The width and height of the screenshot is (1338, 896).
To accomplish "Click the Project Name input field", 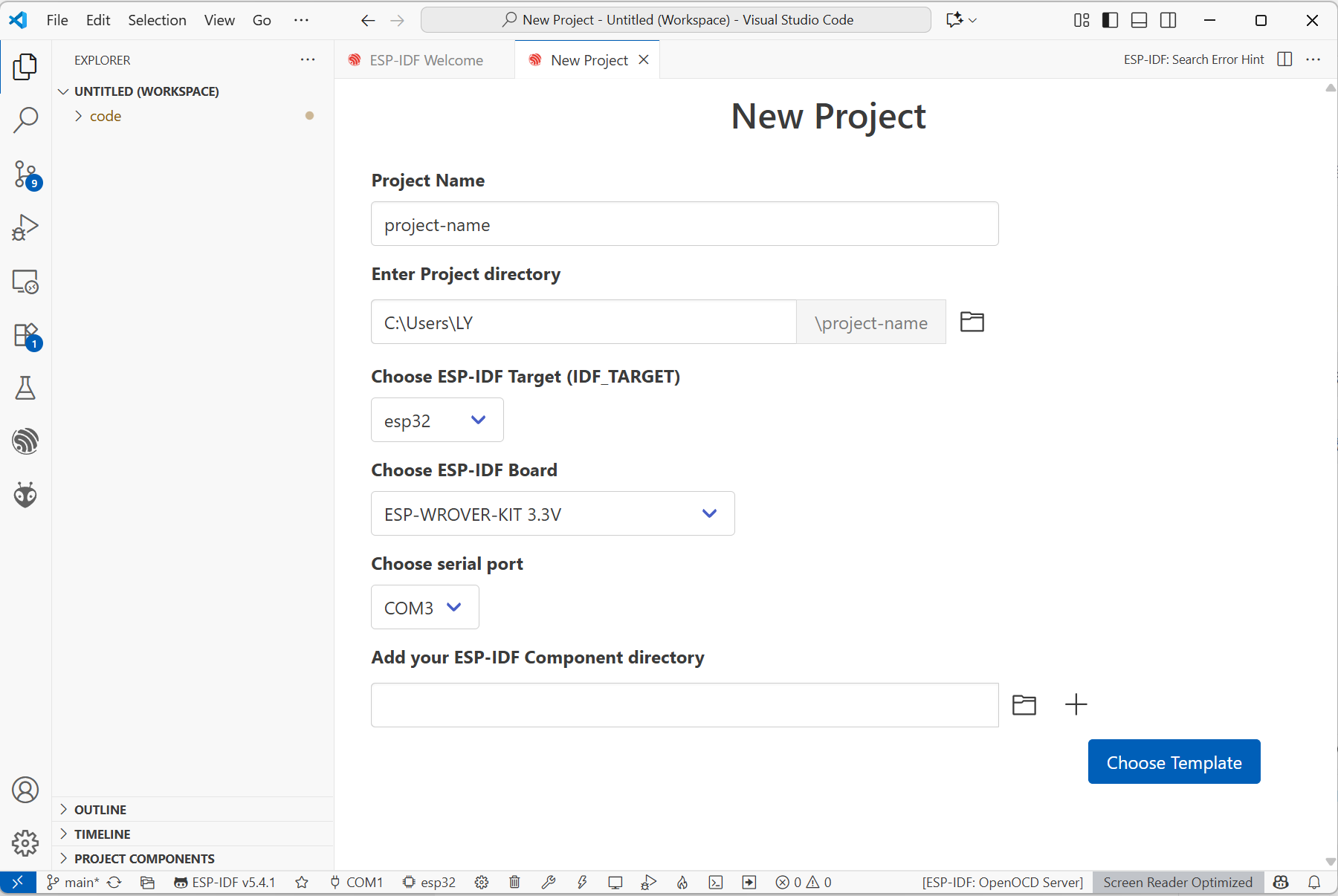I will point(685,224).
